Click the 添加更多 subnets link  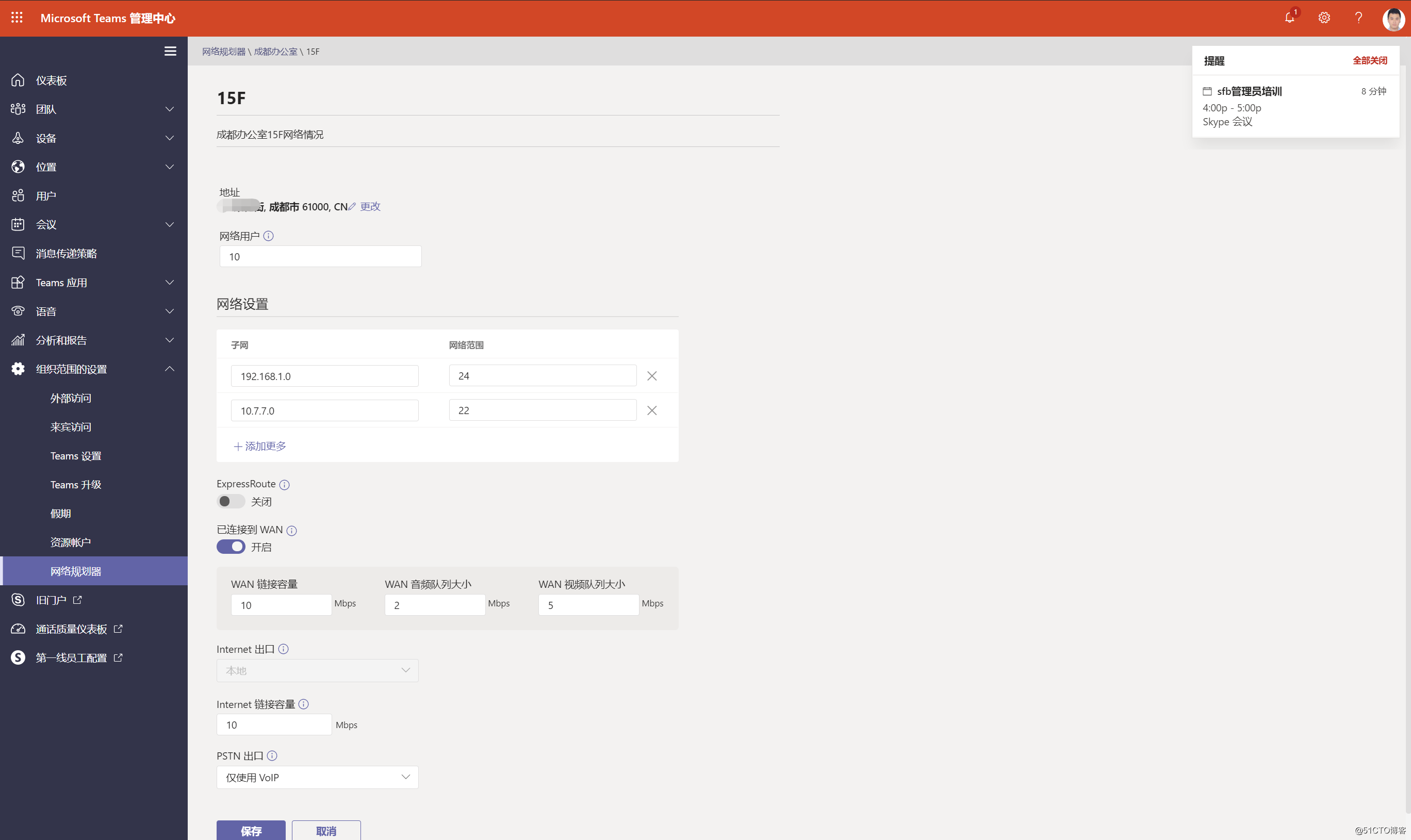pos(259,445)
